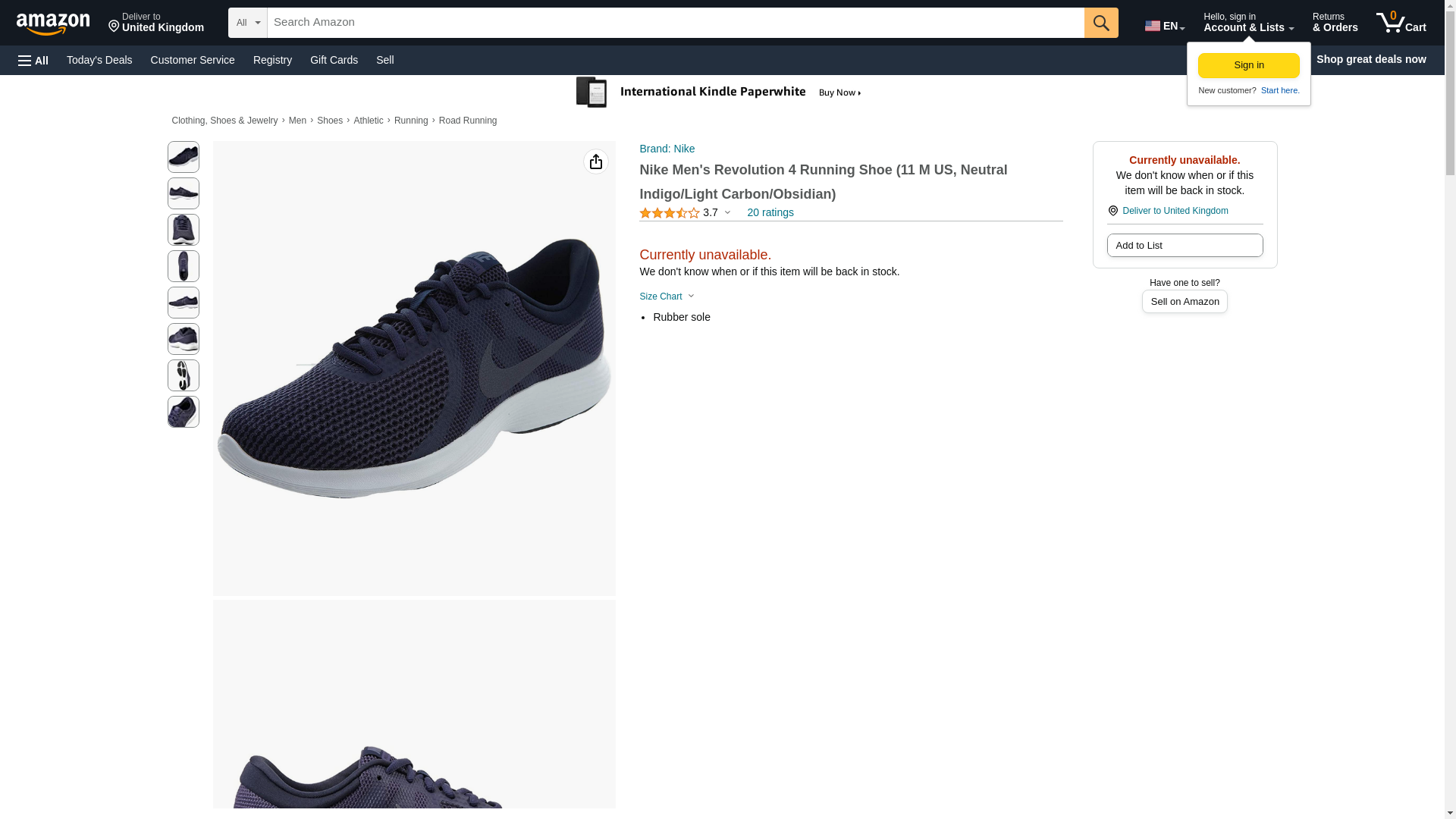1456x819 pixels.
Task: Select the first shoe thumbnail
Action: click(x=184, y=157)
